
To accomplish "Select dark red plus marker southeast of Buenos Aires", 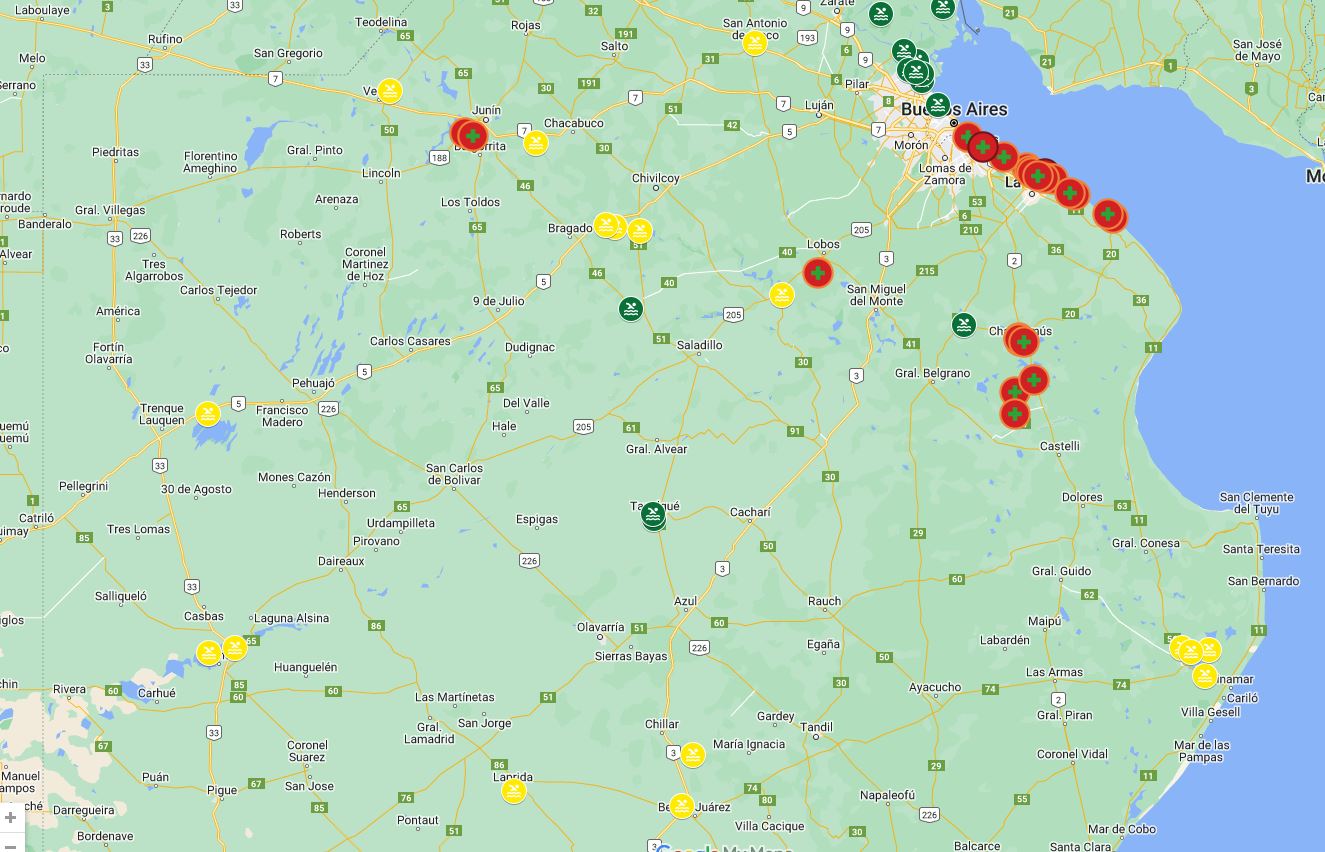I will pos(983,147).
